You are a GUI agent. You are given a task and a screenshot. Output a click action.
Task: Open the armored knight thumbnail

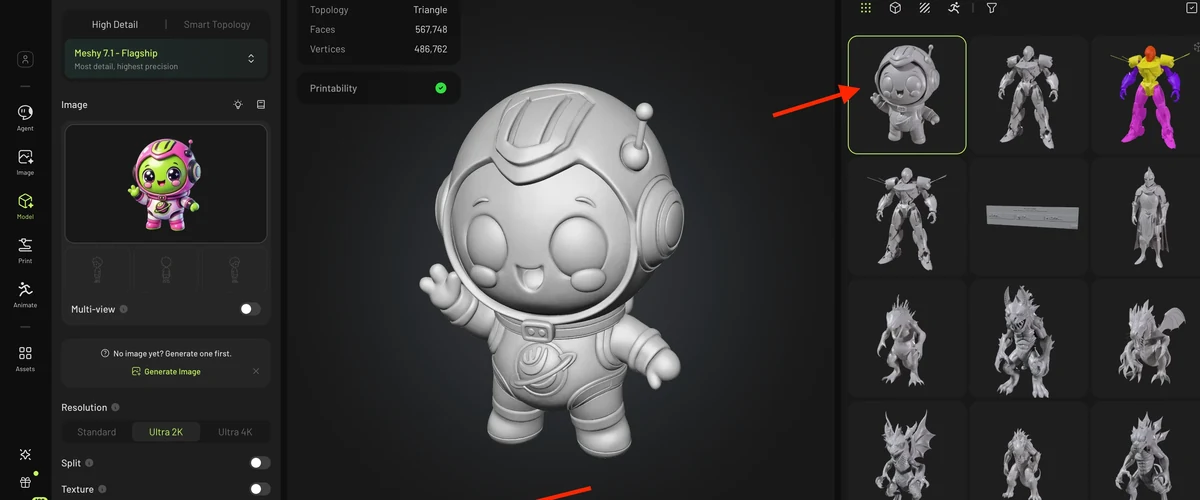(x=1146, y=216)
